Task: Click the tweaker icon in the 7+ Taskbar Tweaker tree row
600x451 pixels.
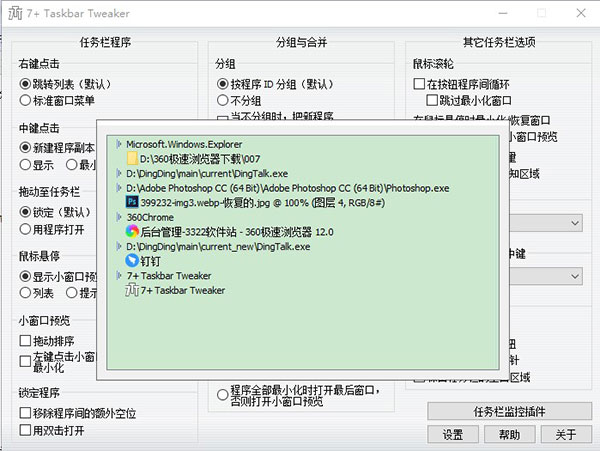Action: (132, 290)
